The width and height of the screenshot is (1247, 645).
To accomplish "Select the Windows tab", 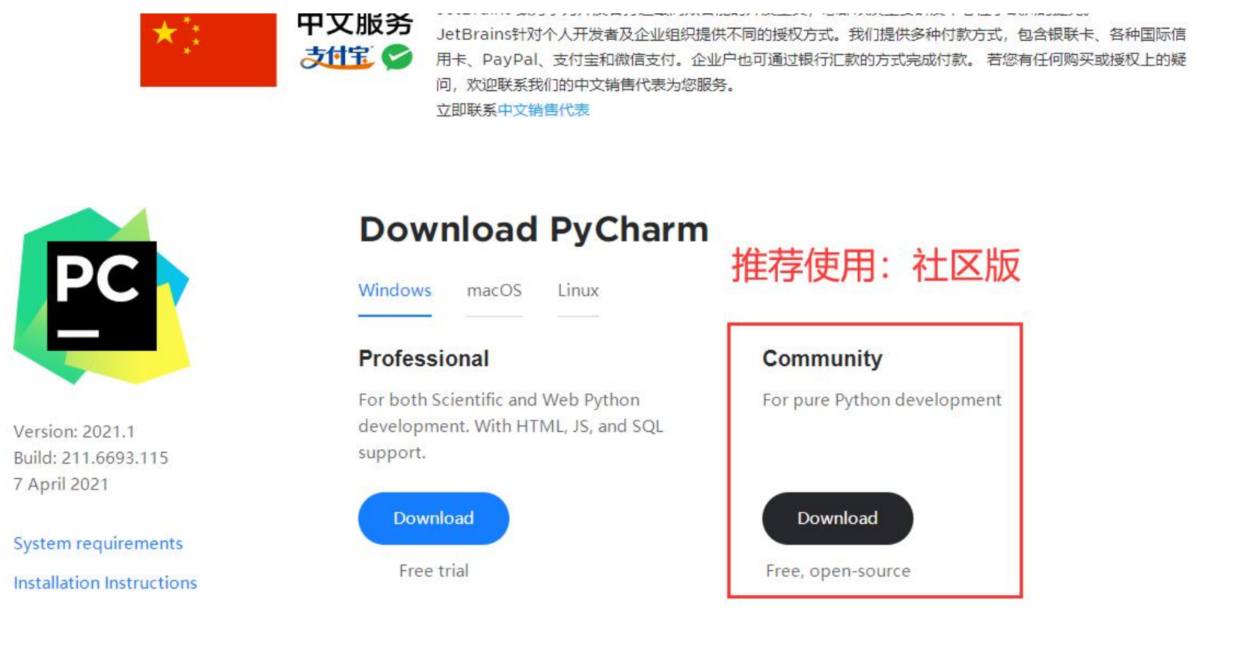I will [395, 290].
